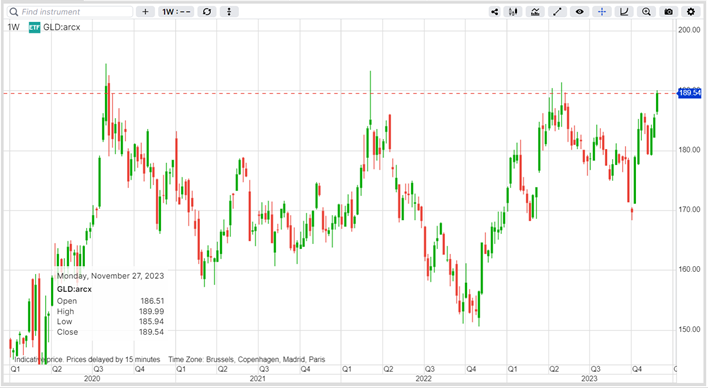The width and height of the screenshot is (708, 388).
Task: Open the 1W time period dropdown
Action: (177, 12)
